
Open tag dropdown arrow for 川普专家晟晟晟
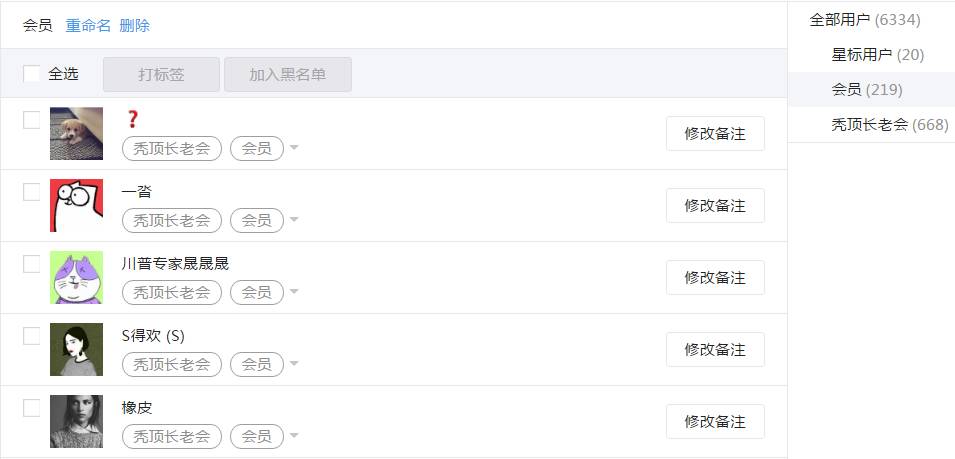click(294, 293)
